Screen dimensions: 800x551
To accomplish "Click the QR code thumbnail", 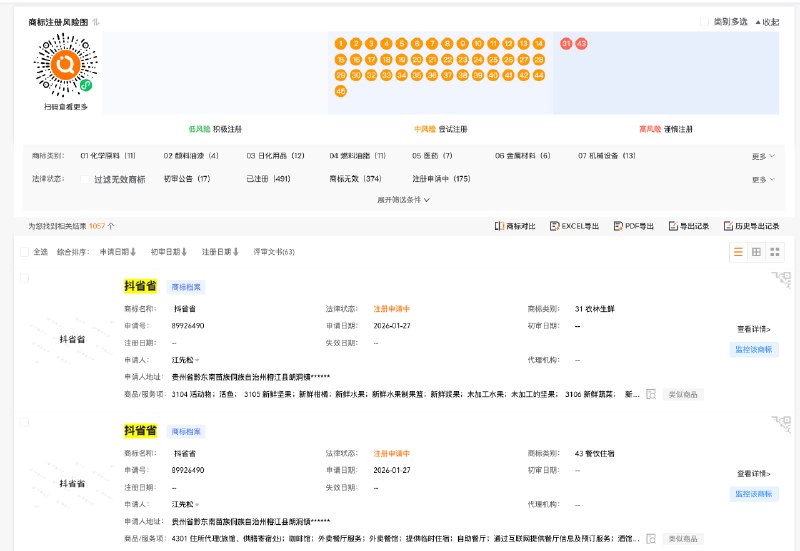I will click(66, 65).
